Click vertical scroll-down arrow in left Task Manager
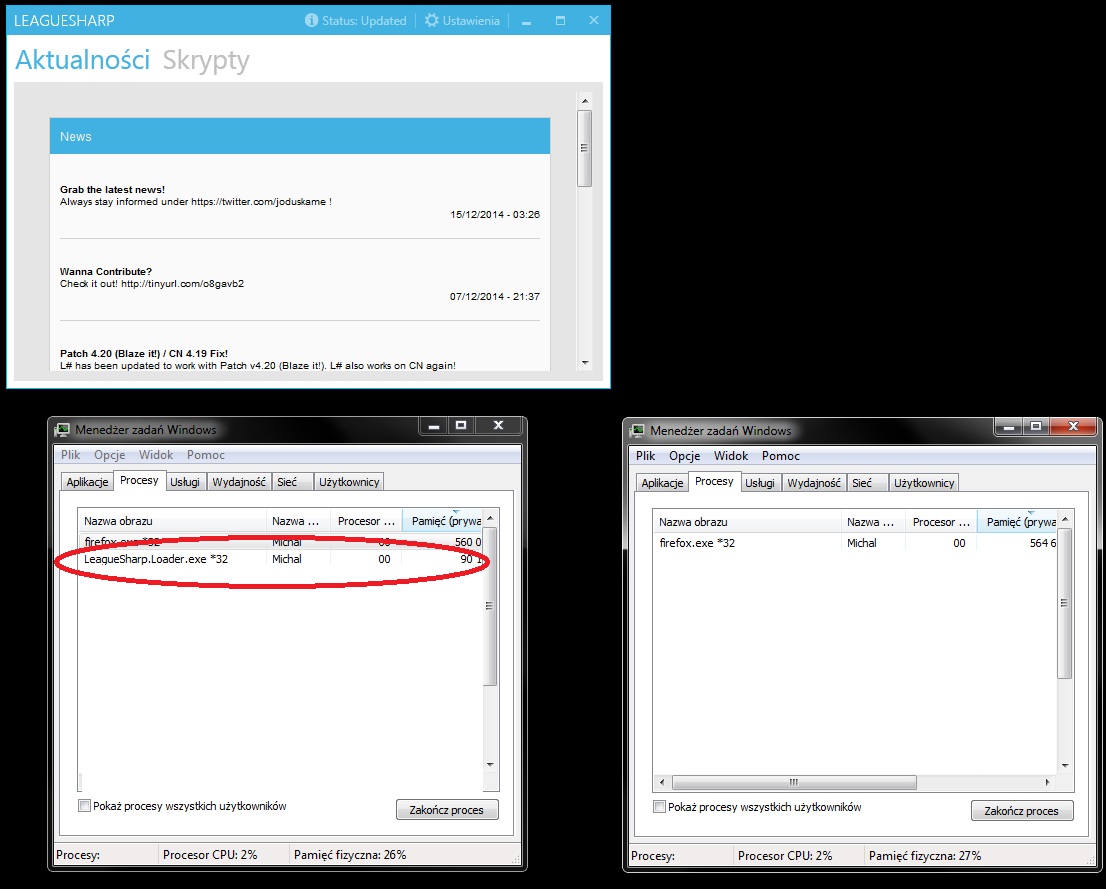1106x889 pixels. pyautogui.click(x=490, y=765)
